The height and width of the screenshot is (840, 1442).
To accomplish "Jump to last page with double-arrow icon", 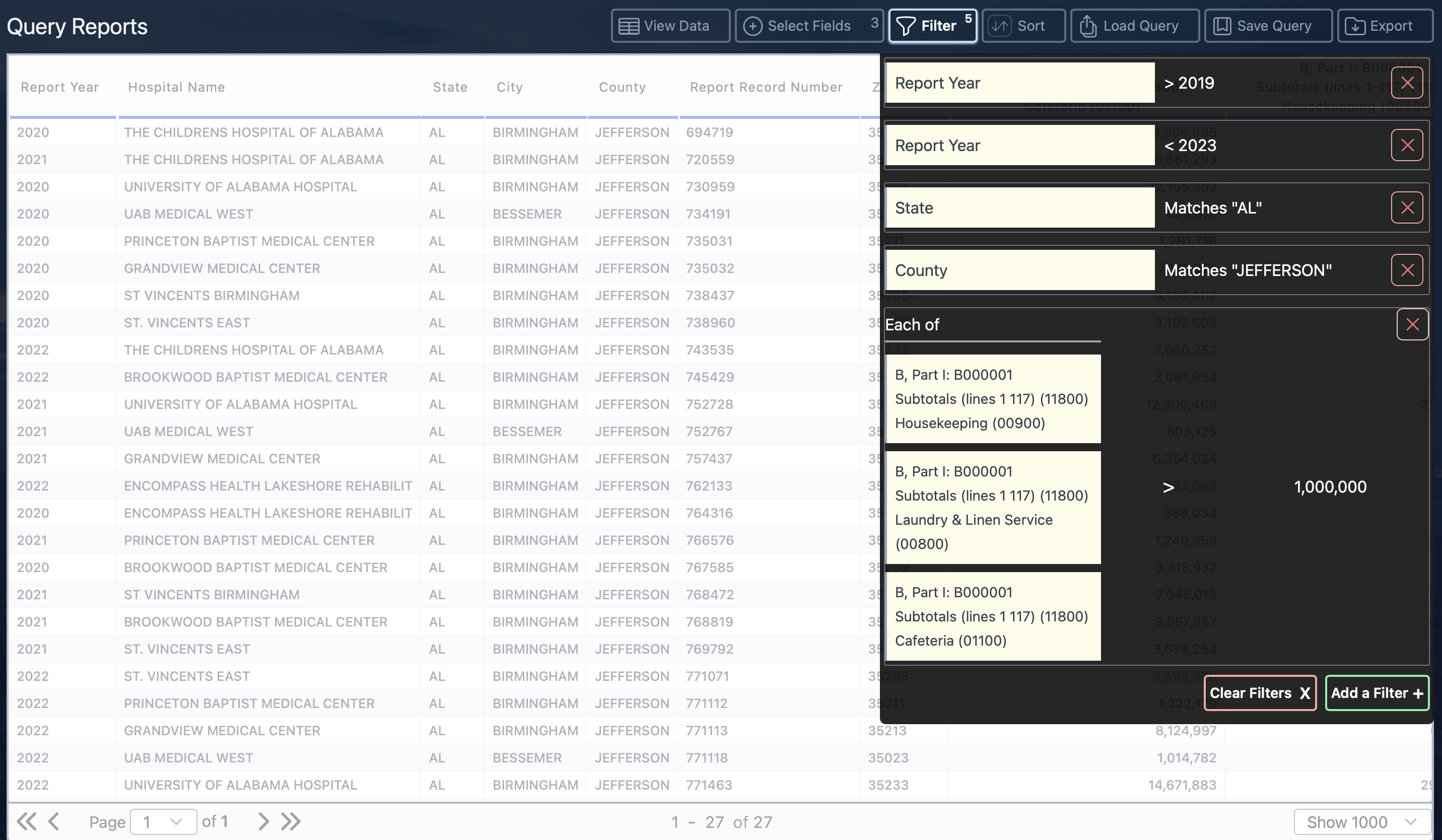I will point(290,820).
